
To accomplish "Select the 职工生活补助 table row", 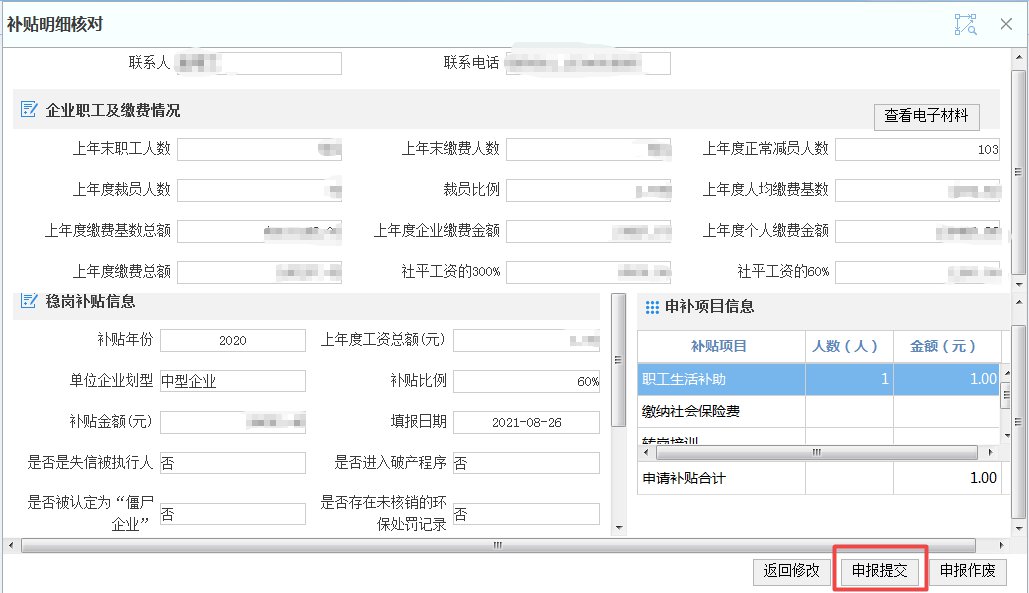I will point(720,379).
